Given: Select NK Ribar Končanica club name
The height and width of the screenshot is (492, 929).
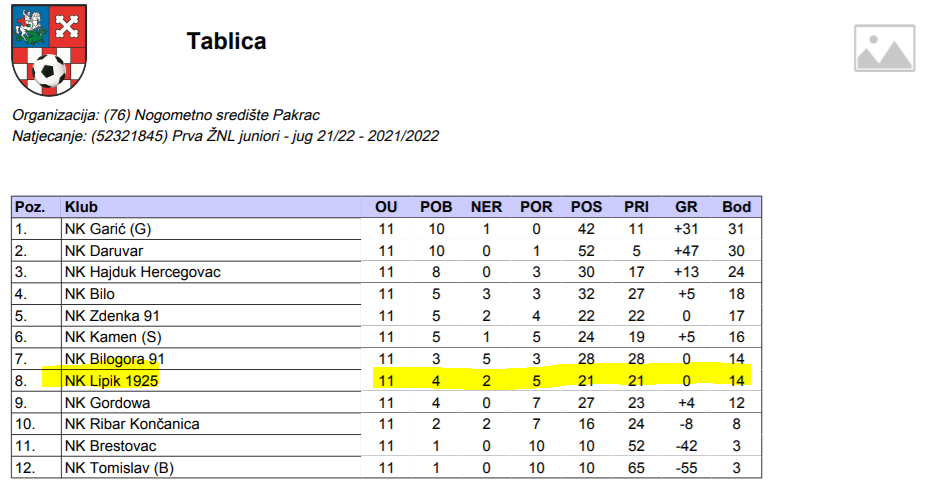Looking at the screenshot, I should click(x=131, y=424).
